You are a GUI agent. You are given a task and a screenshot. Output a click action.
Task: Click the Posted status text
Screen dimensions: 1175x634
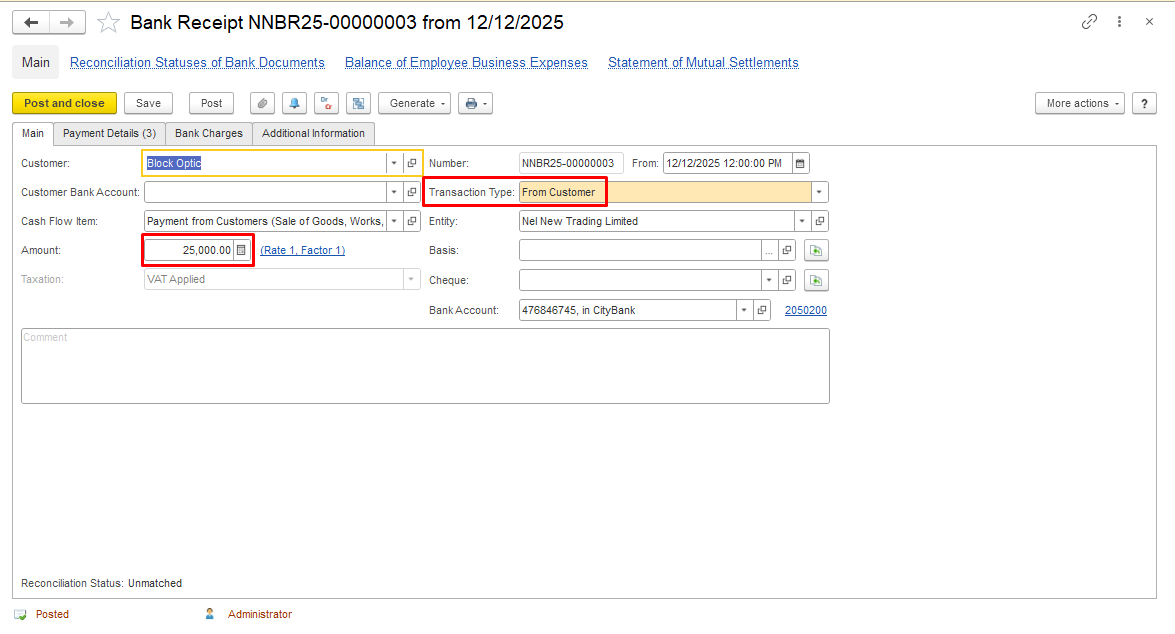[52, 615]
